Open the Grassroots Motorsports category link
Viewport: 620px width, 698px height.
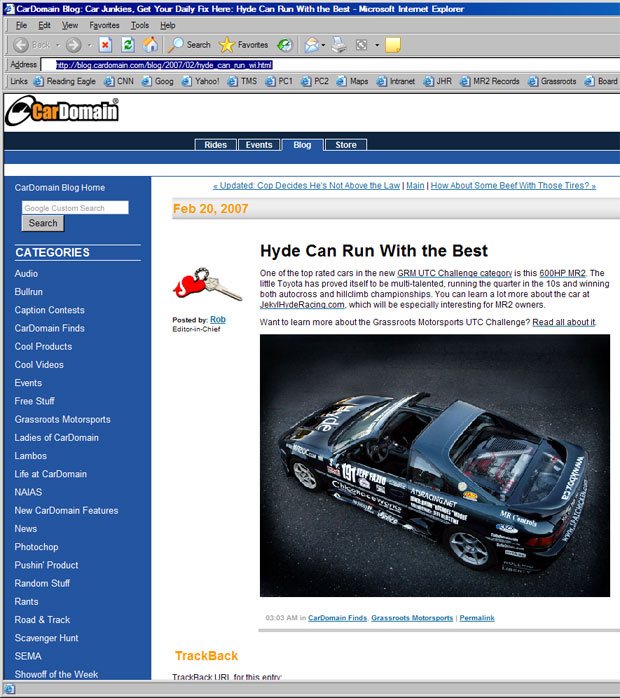[62, 419]
